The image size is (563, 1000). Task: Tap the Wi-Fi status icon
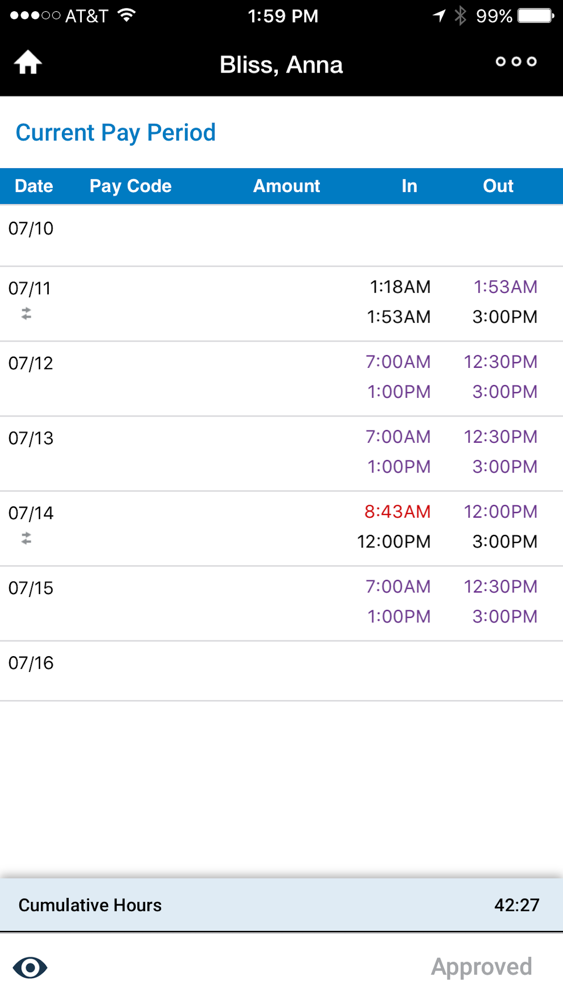pos(127,15)
